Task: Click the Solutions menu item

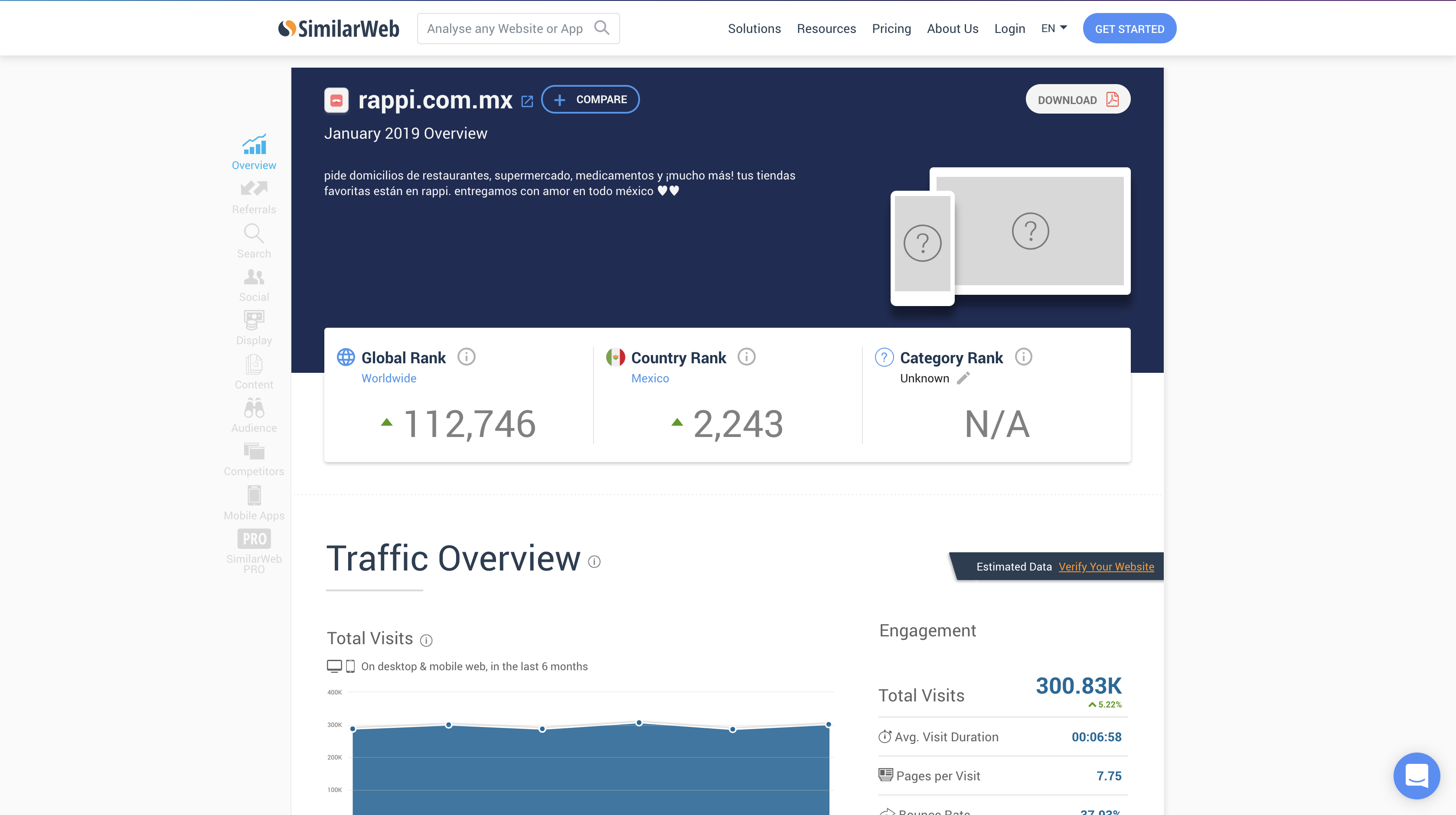Action: (x=754, y=28)
